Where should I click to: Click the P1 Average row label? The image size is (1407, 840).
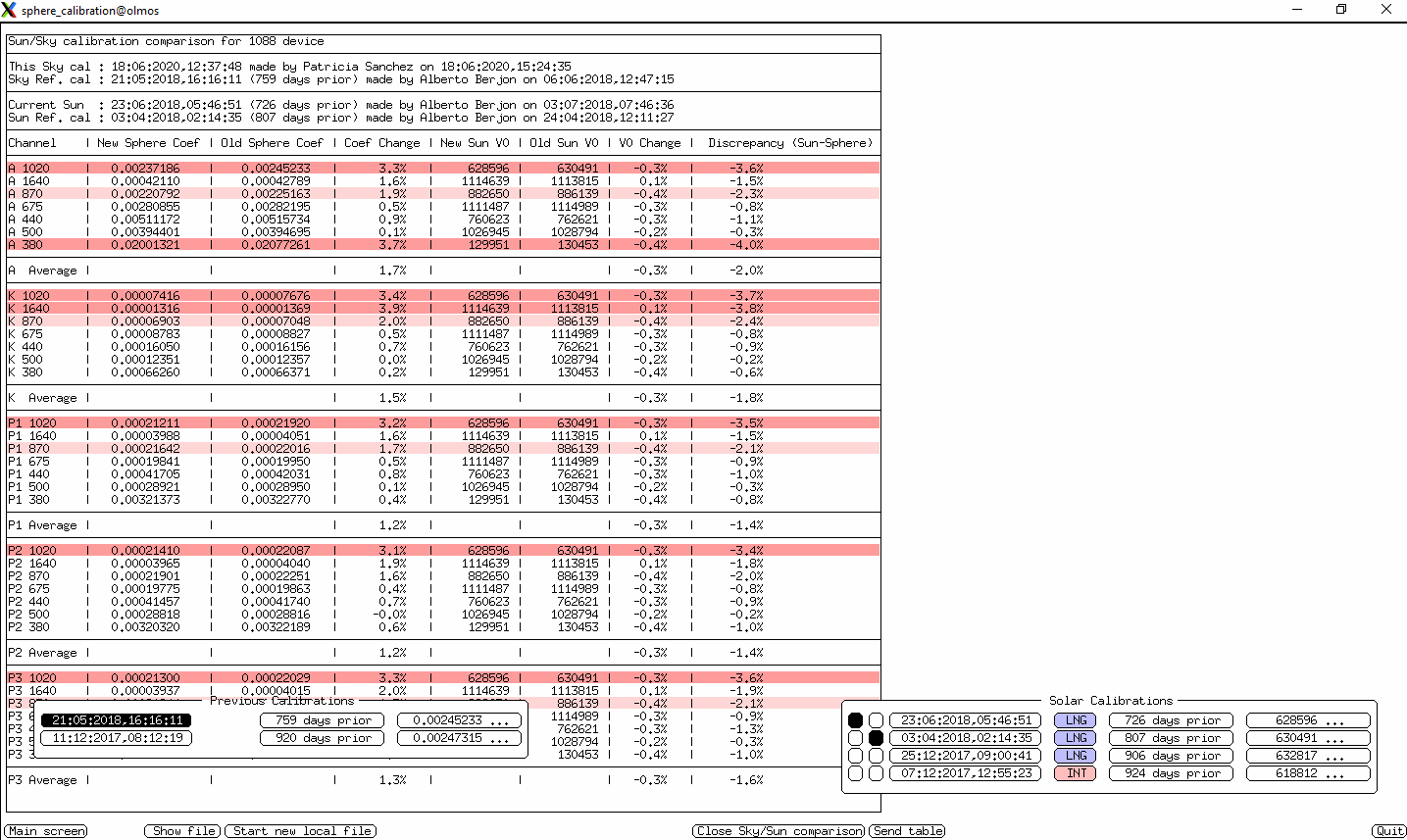point(42,525)
